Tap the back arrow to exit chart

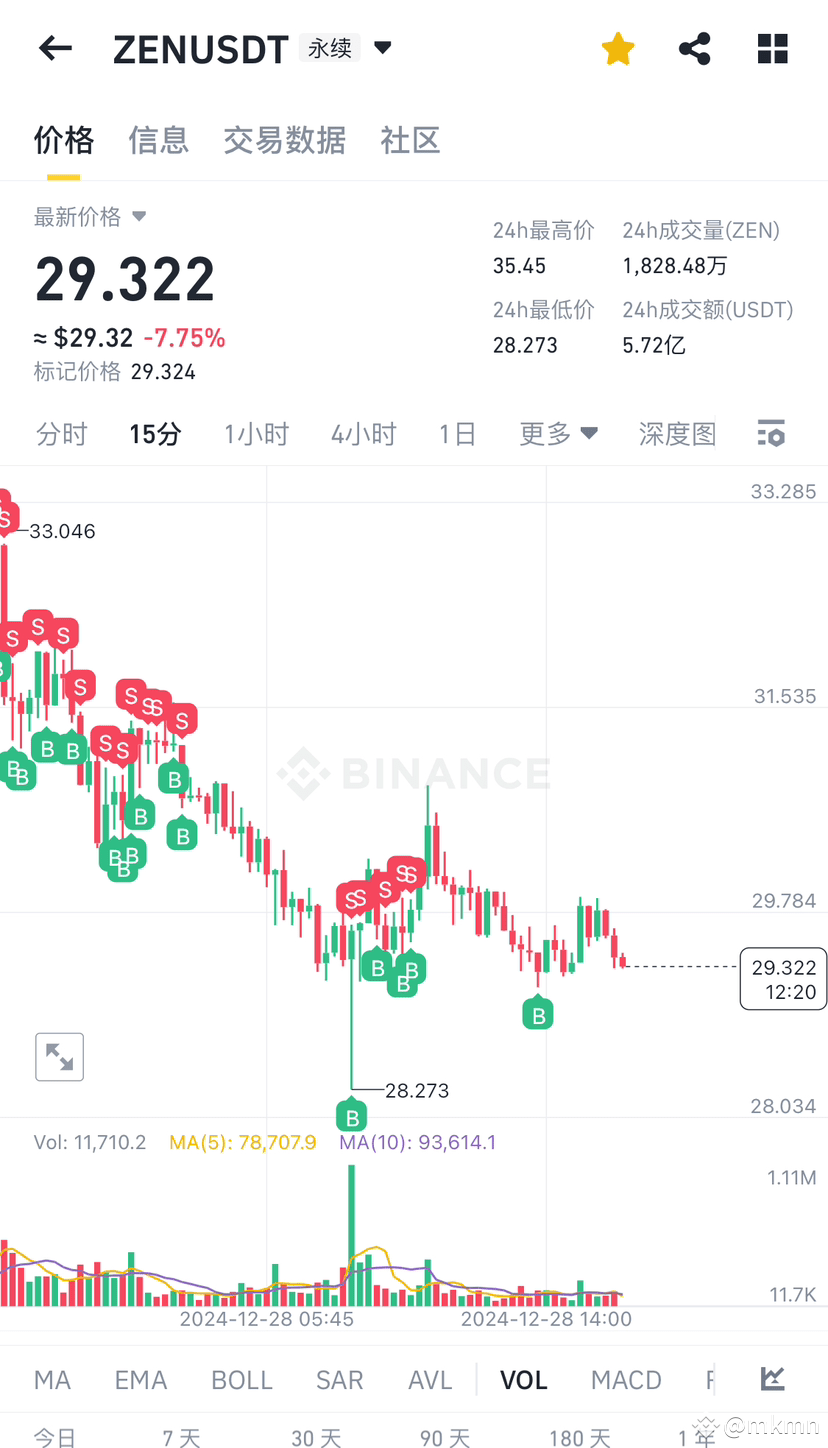coord(55,48)
